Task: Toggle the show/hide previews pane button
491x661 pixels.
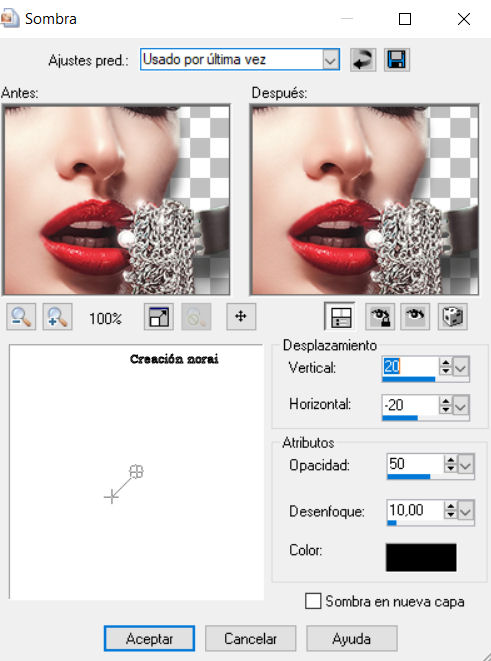Action: 339,317
